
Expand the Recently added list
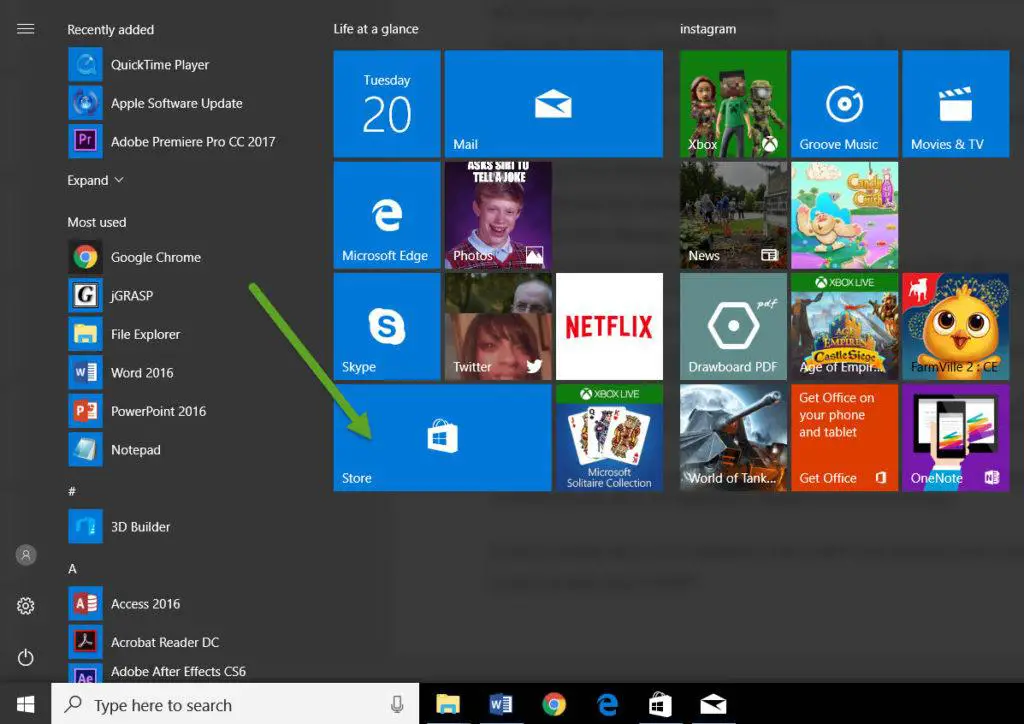pos(95,180)
